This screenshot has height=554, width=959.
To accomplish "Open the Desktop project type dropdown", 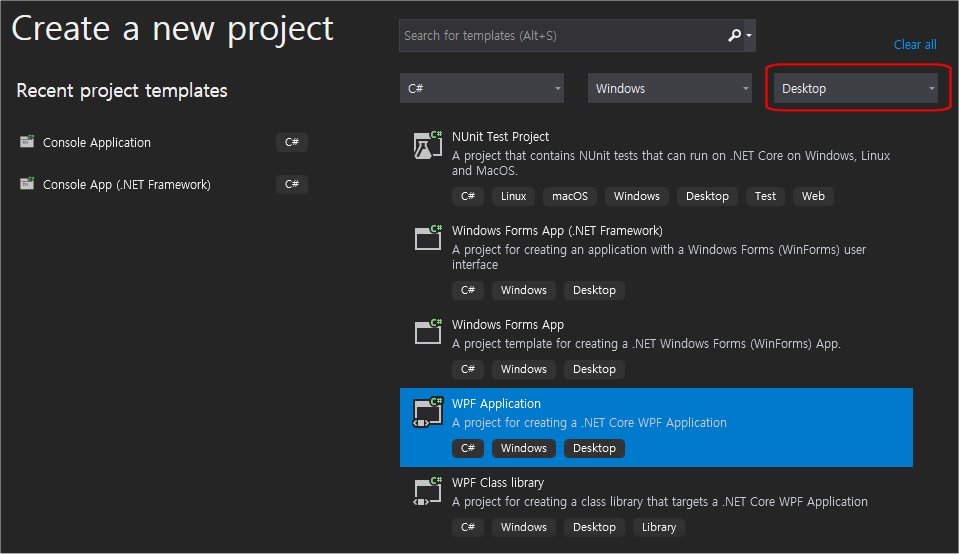I will click(x=856, y=89).
